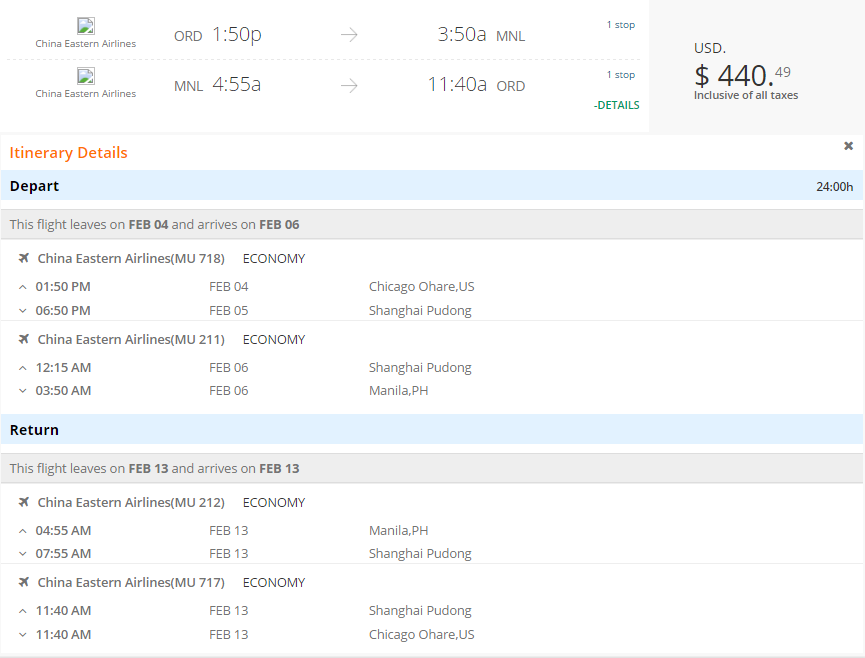Click the Depart section header
This screenshot has height=658, width=865.
coord(432,186)
